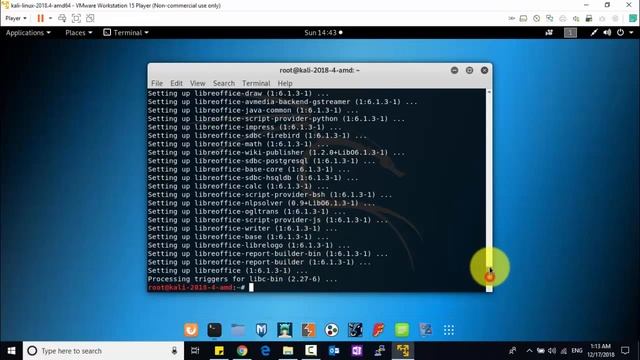Image resolution: width=640 pixels, height=360 pixels.
Task: Launch Firefox from the Kali dock
Action: (191, 330)
